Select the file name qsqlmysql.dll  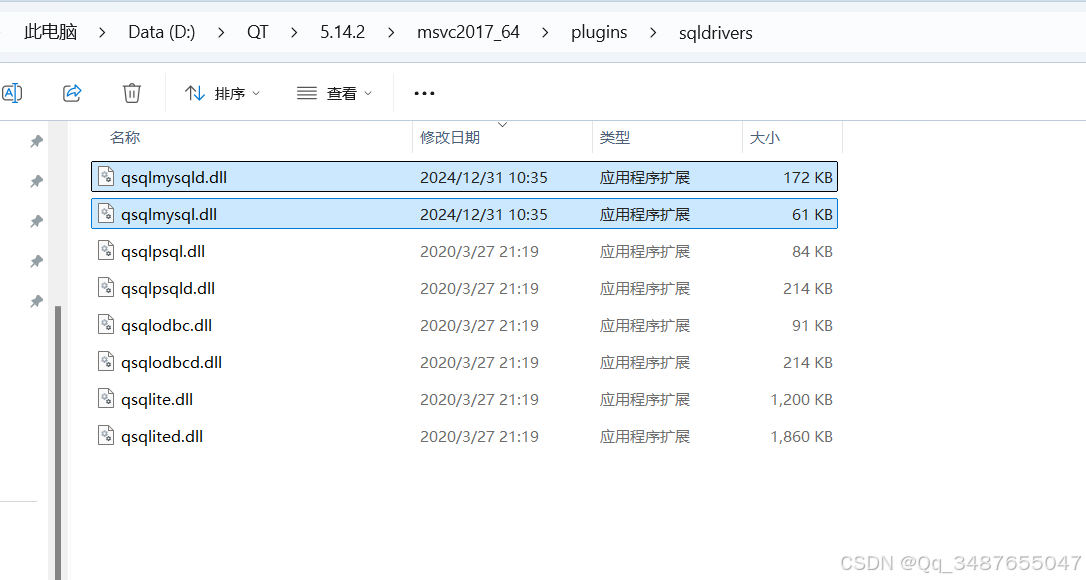tap(169, 214)
